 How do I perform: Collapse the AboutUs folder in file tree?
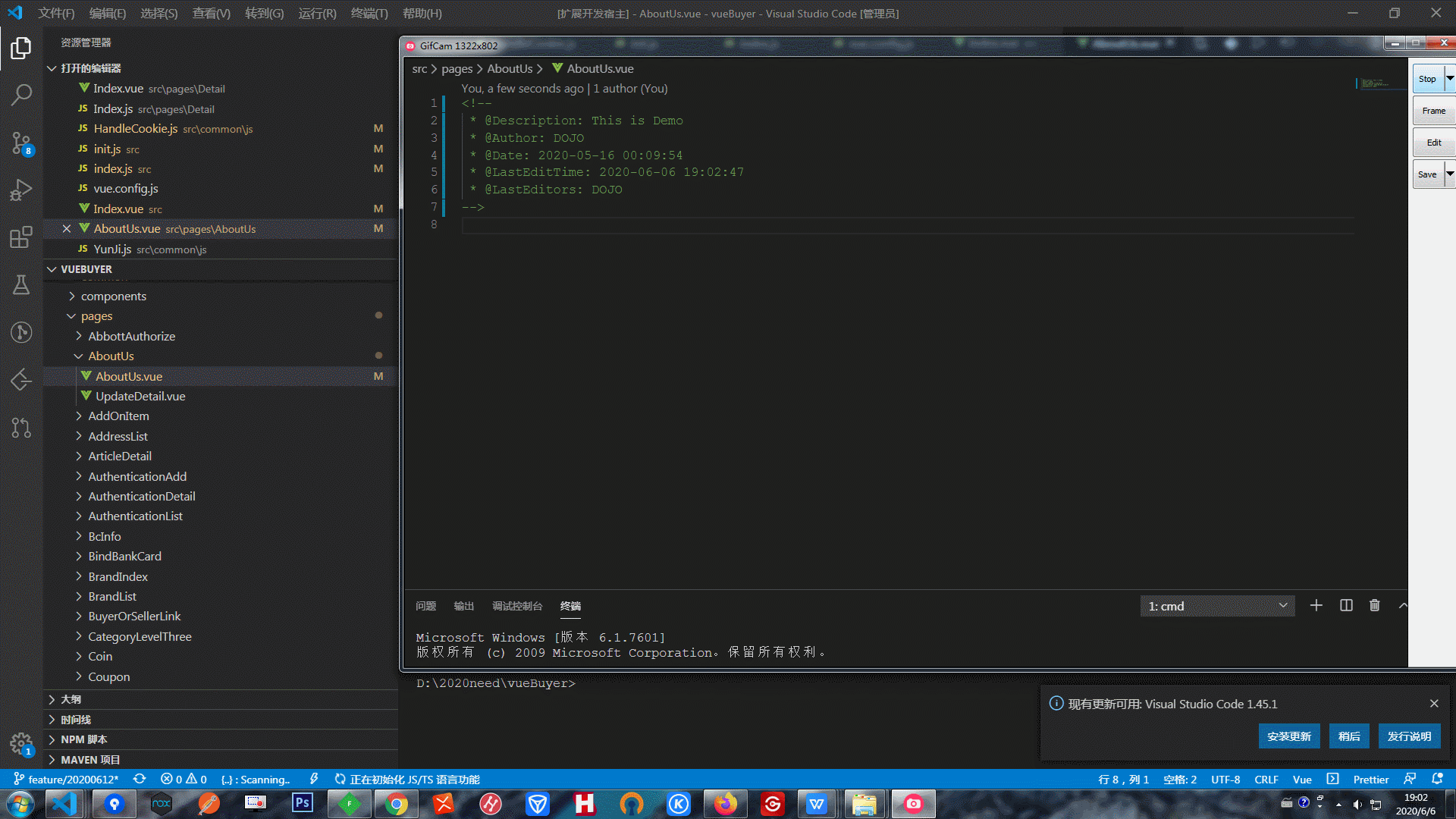(x=80, y=356)
